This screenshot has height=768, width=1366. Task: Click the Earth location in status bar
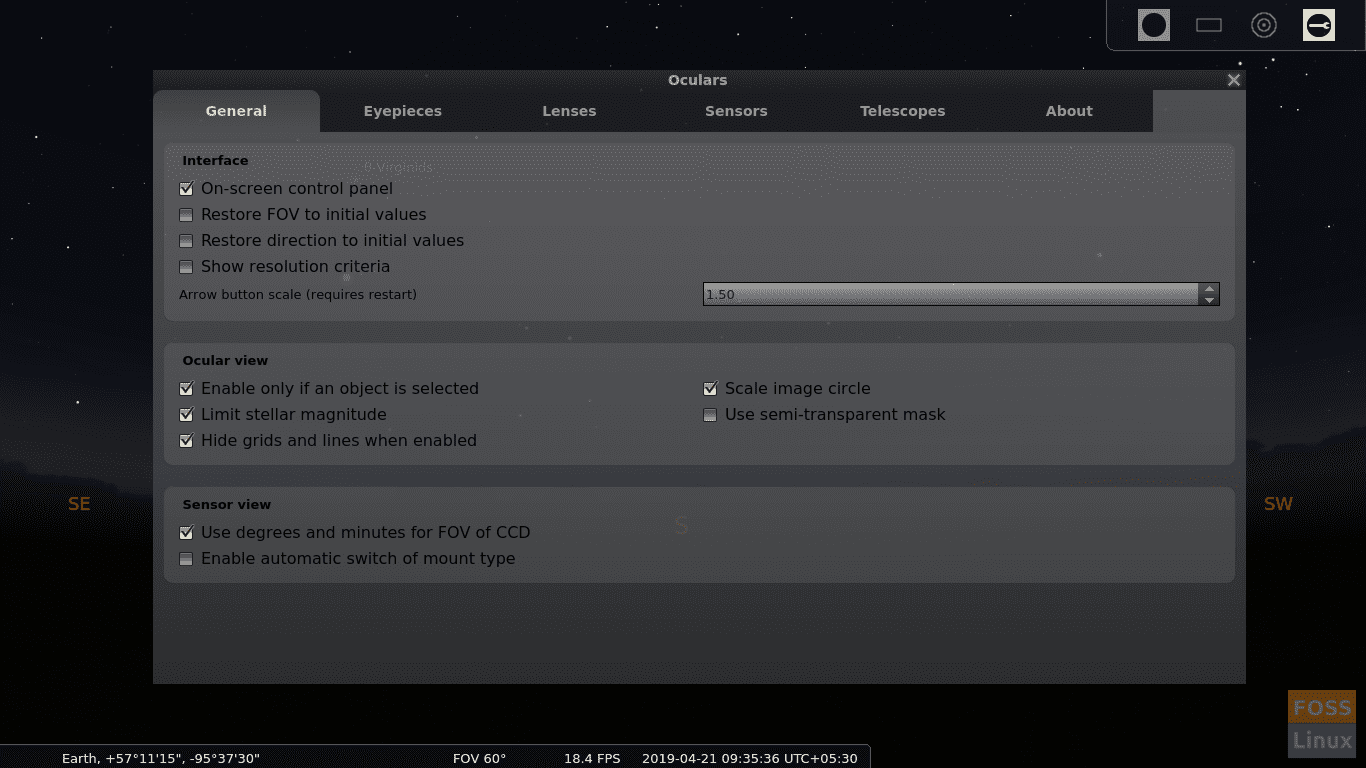[x=161, y=758]
